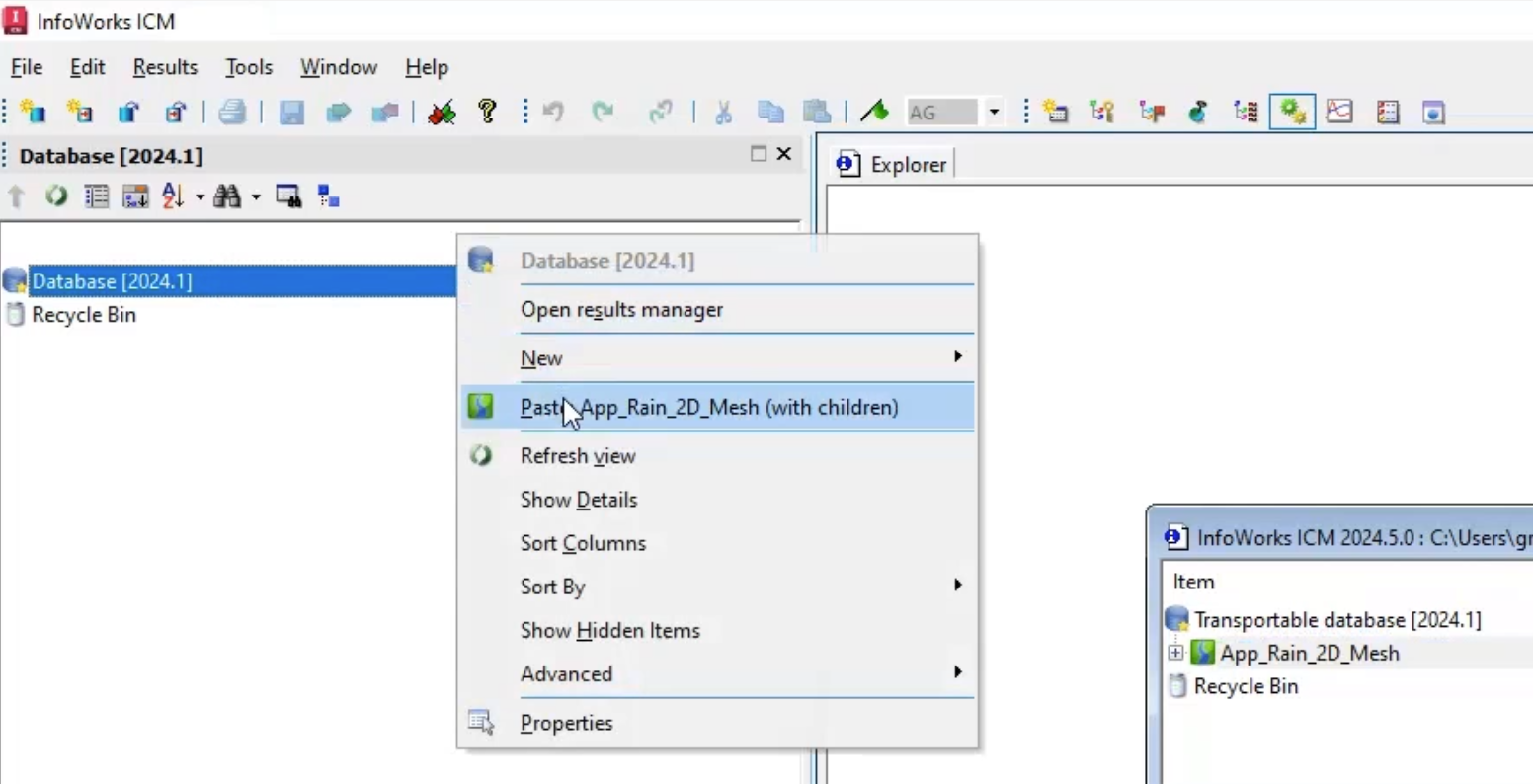The height and width of the screenshot is (784, 1533).
Task: Click the Save floppy disk icon
Action: [x=291, y=112]
